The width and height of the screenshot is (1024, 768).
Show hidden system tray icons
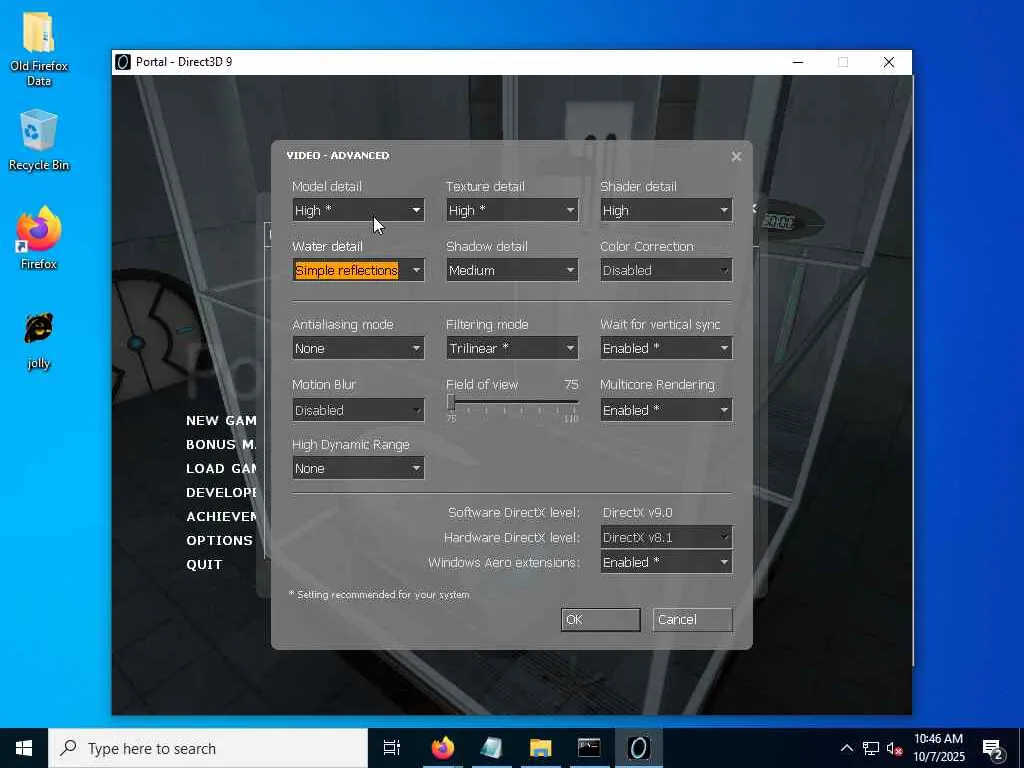pyautogui.click(x=846, y=748)
